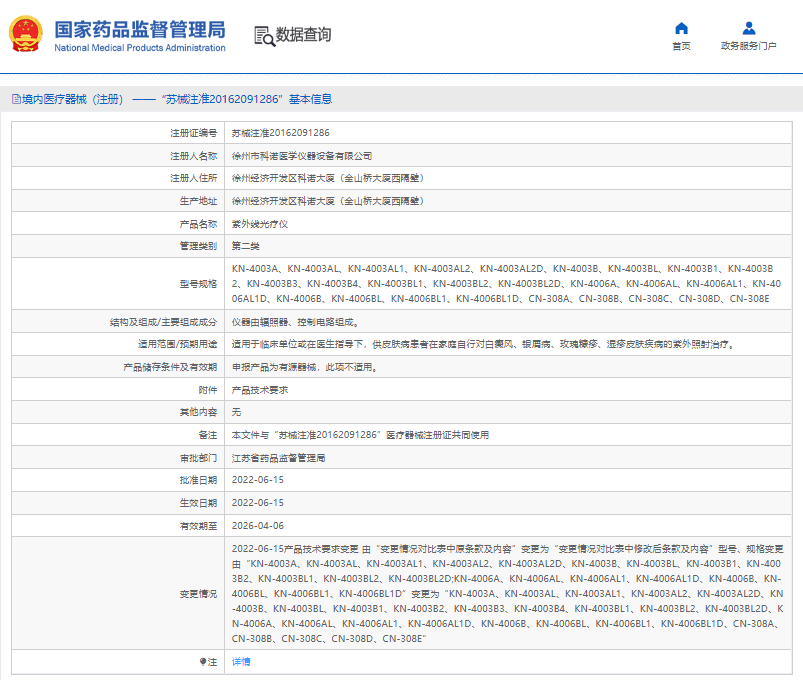Open the 首页 home icon
The image size is (803, 680).
[681, 28]
